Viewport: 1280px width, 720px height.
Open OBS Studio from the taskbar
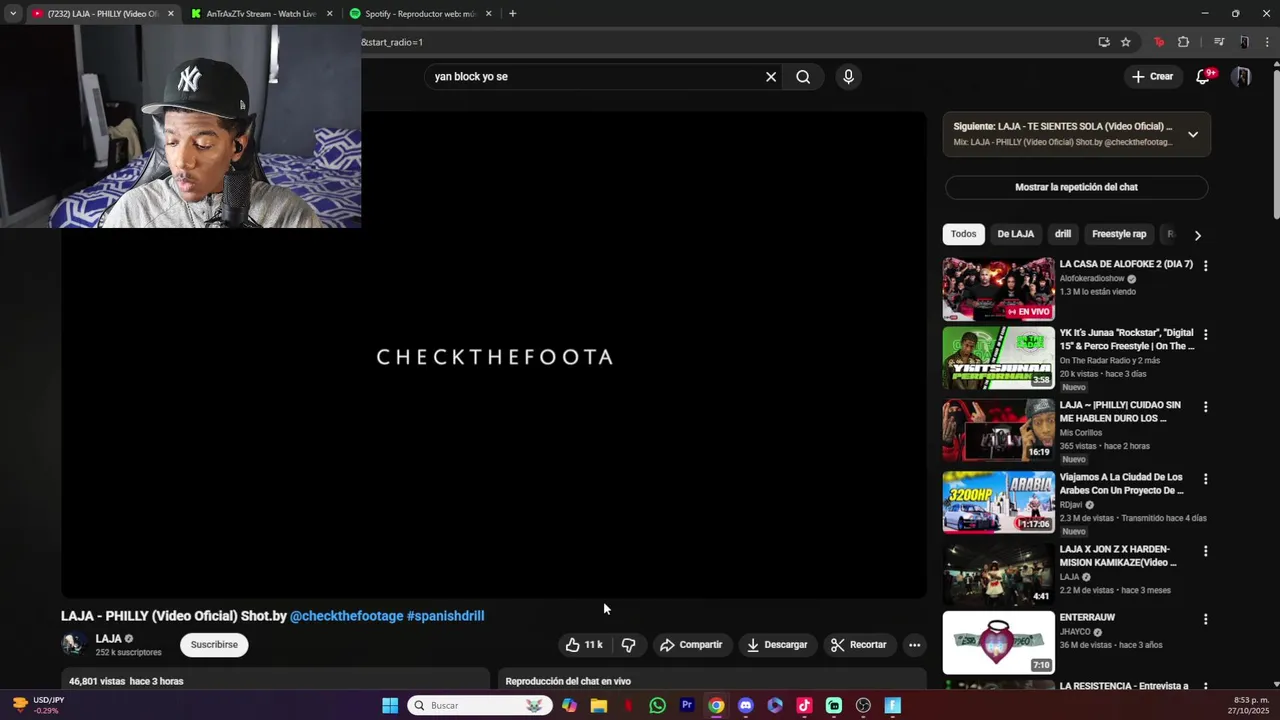click(864, 705)
